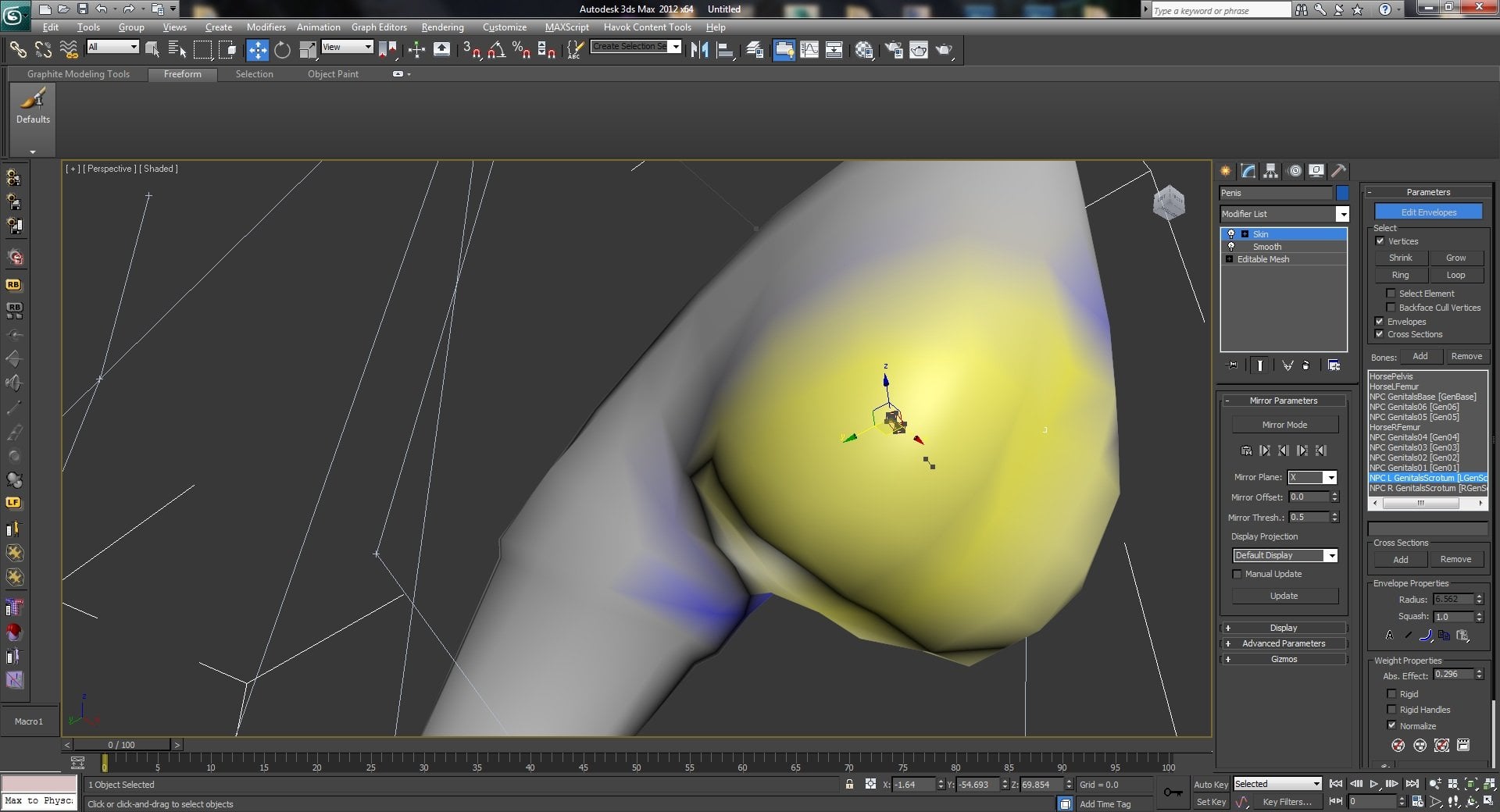1500x812 pixels.
Task: Open the Rendering menu
Action: coord(442,27)
